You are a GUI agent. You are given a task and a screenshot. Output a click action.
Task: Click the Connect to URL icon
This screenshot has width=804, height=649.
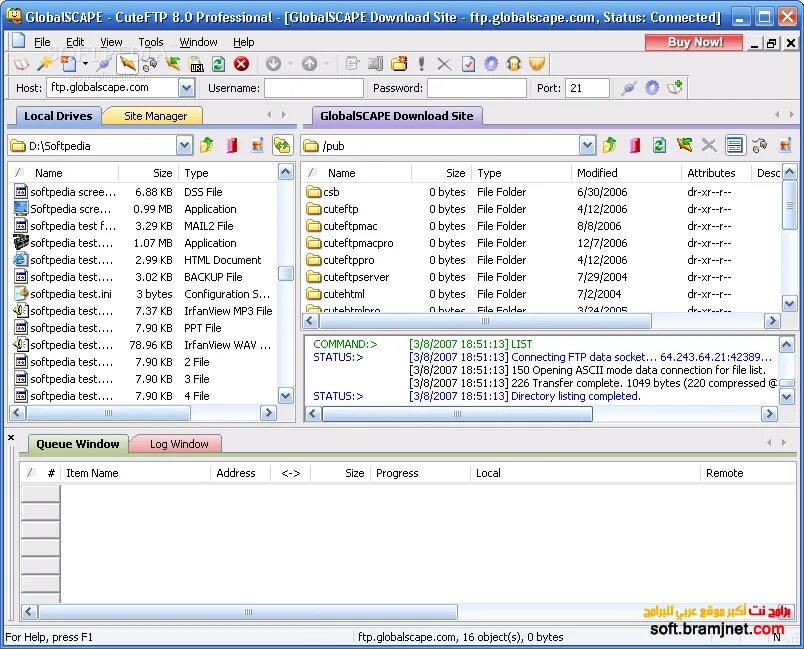pyautogui.click(x=197, y=64)
